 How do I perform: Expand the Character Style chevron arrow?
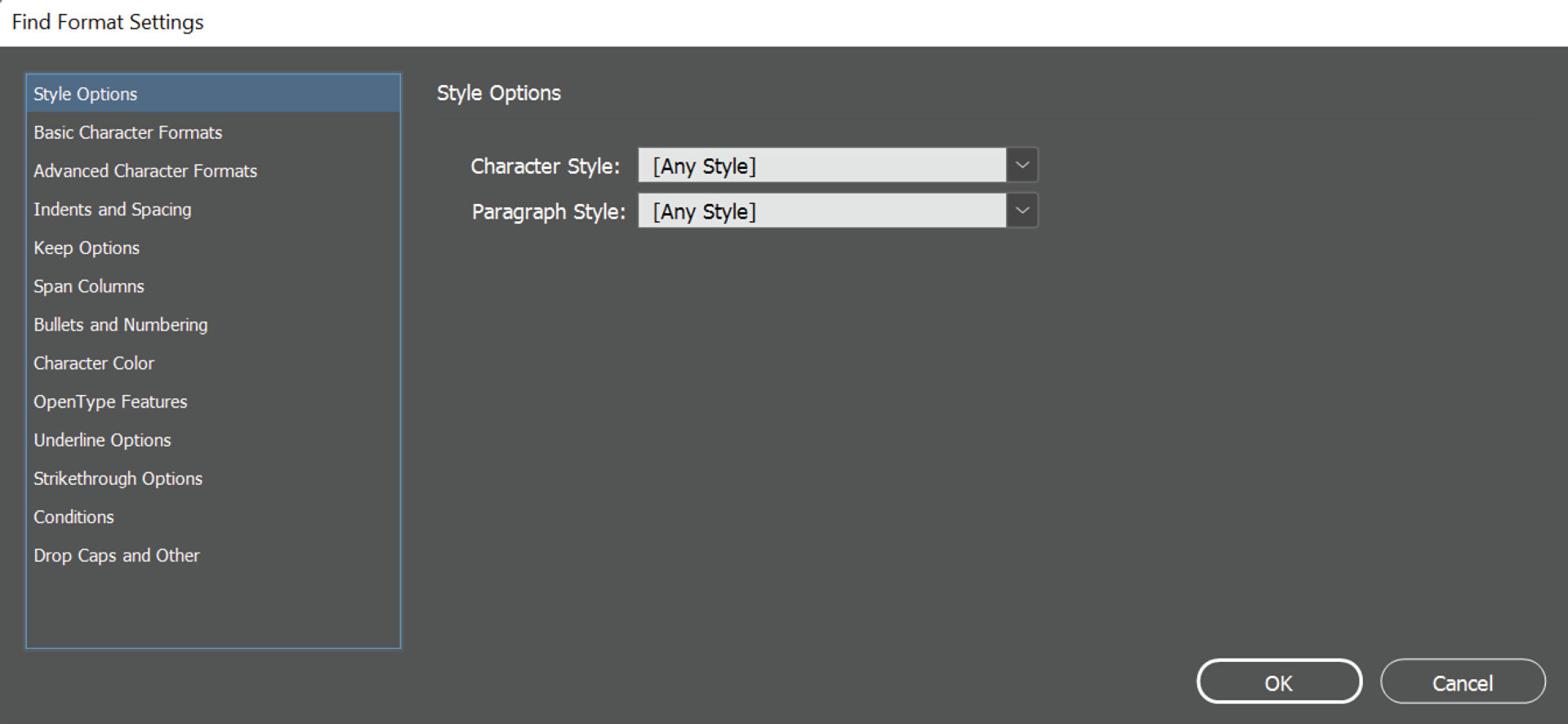point(1021,165)
